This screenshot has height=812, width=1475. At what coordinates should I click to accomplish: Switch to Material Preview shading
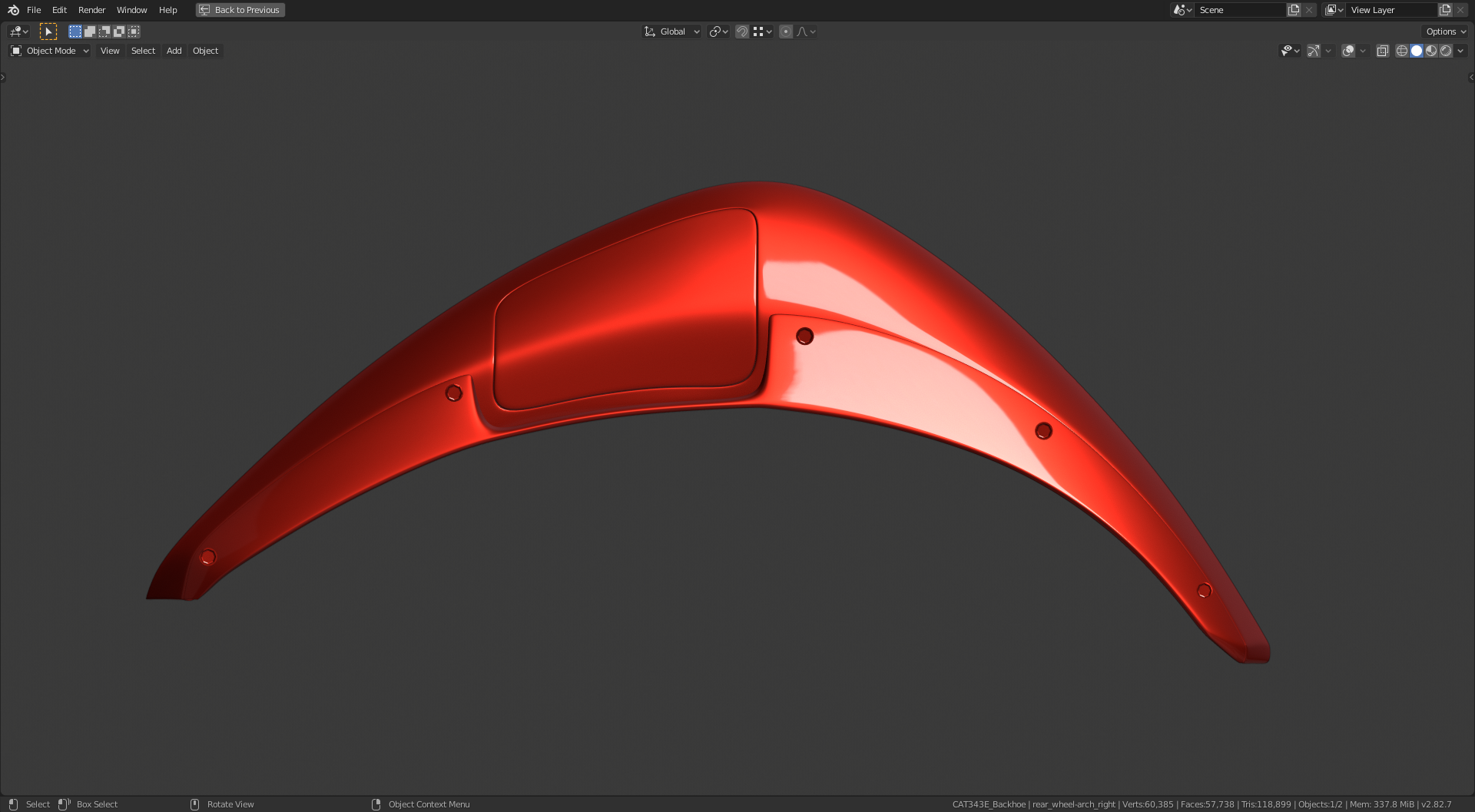click(x=1431, y=51)
